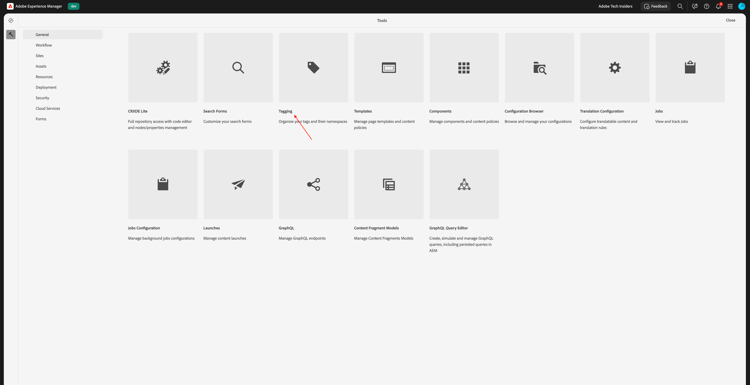This screenshot has width=750, height=385.
Task: Open the Content Fragment Models tile icon
Action: (x=389, y=184)
